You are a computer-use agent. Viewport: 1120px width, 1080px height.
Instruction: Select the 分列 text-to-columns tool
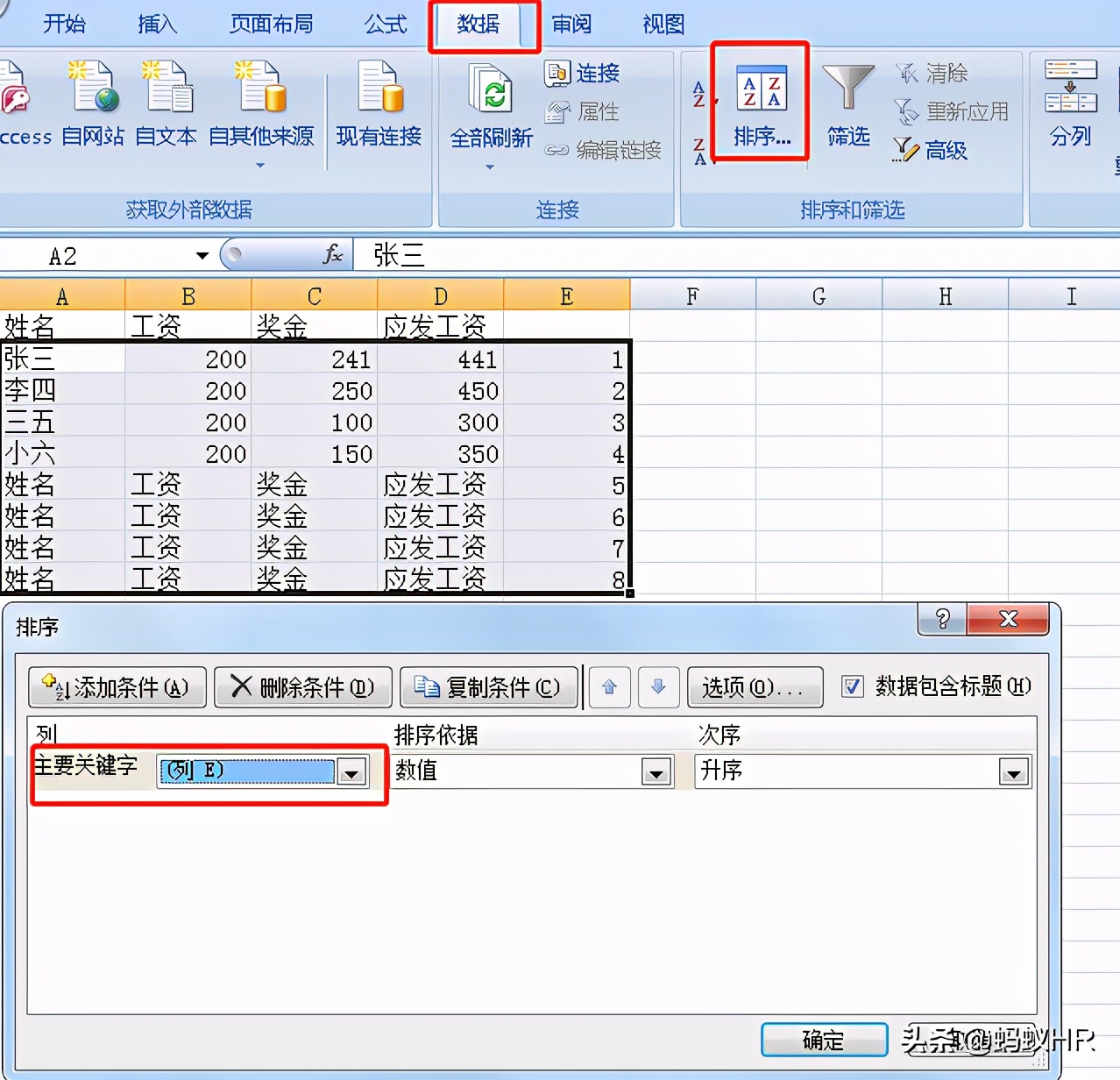[1069, 105]
